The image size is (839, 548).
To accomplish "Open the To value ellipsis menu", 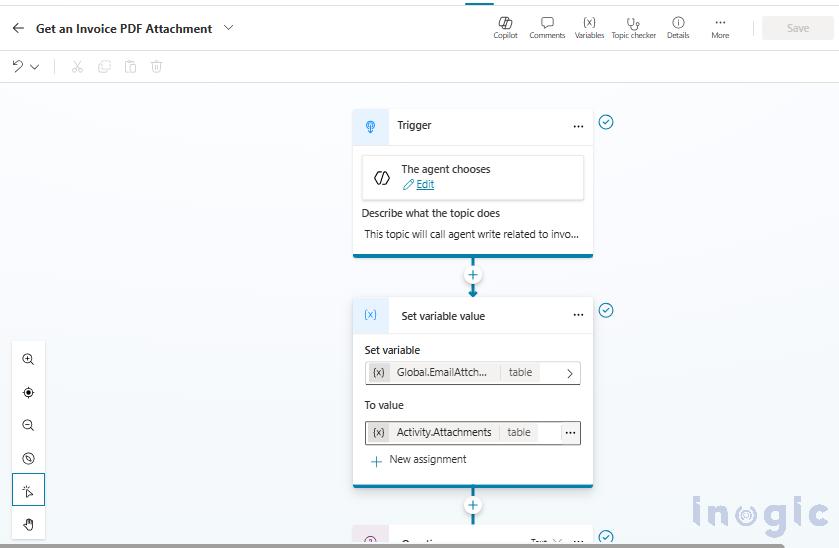I will [x=570, y=432].
